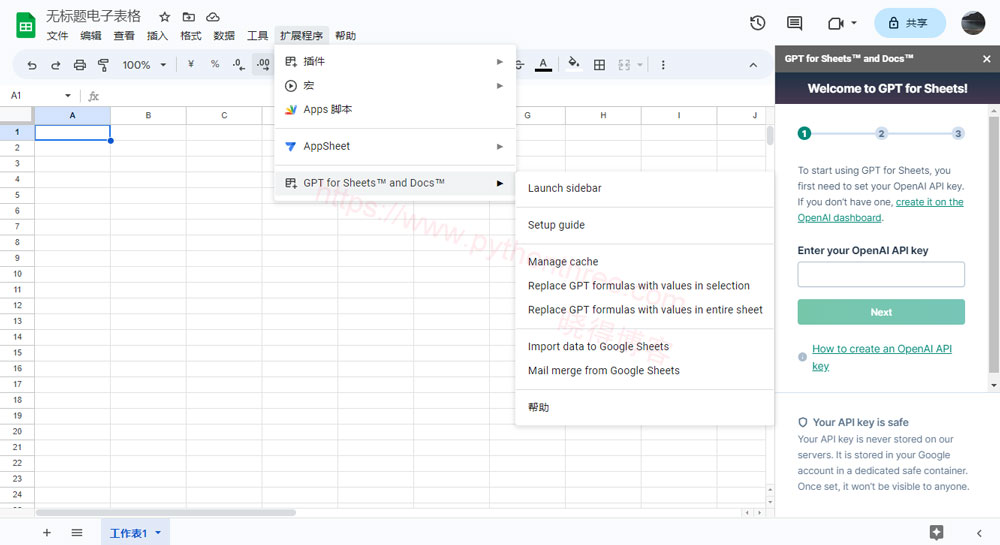Click the Google Sheets home logo
Viewport: 1000px width, 545px height.
[26, 25]
